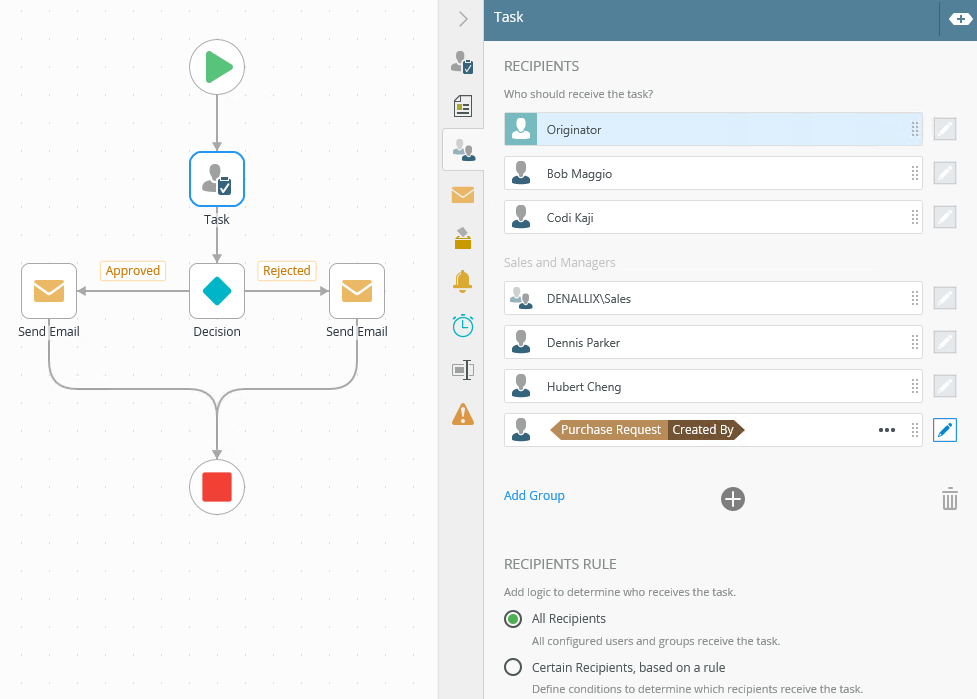This screenshot has height=699, width=977.
Task: Delete recipient with trash icon
Action: (x=950, y=498)
